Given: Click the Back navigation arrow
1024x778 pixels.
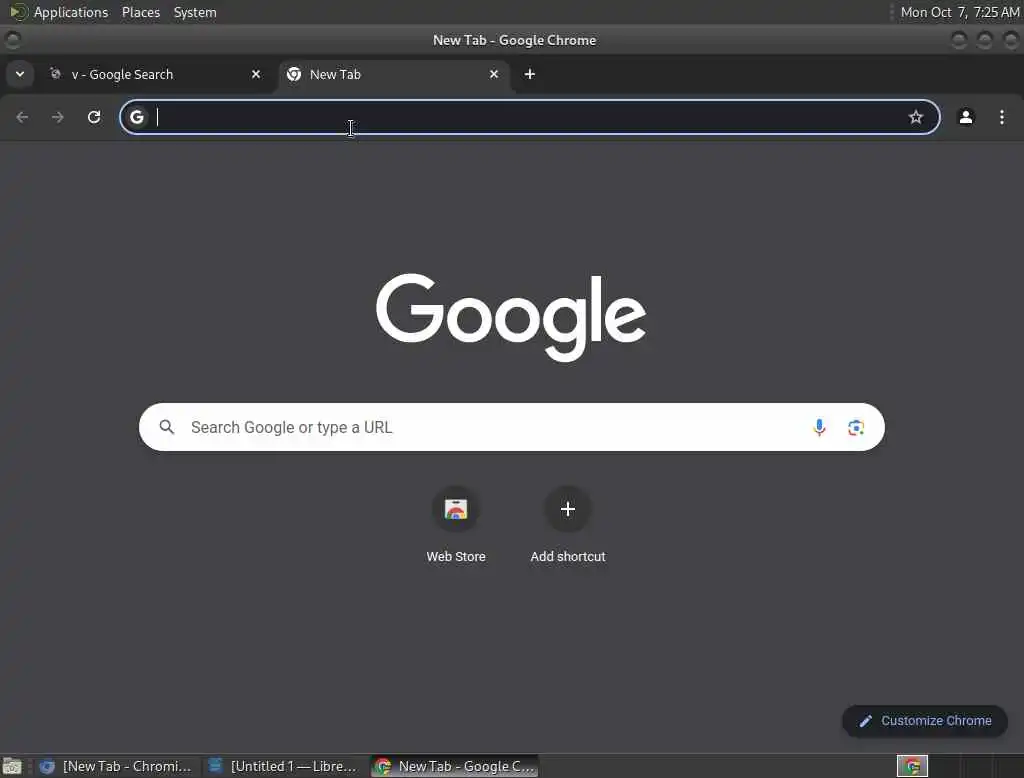Looking at the screenshot, I should pyautogui.click(x=22, y=117).
